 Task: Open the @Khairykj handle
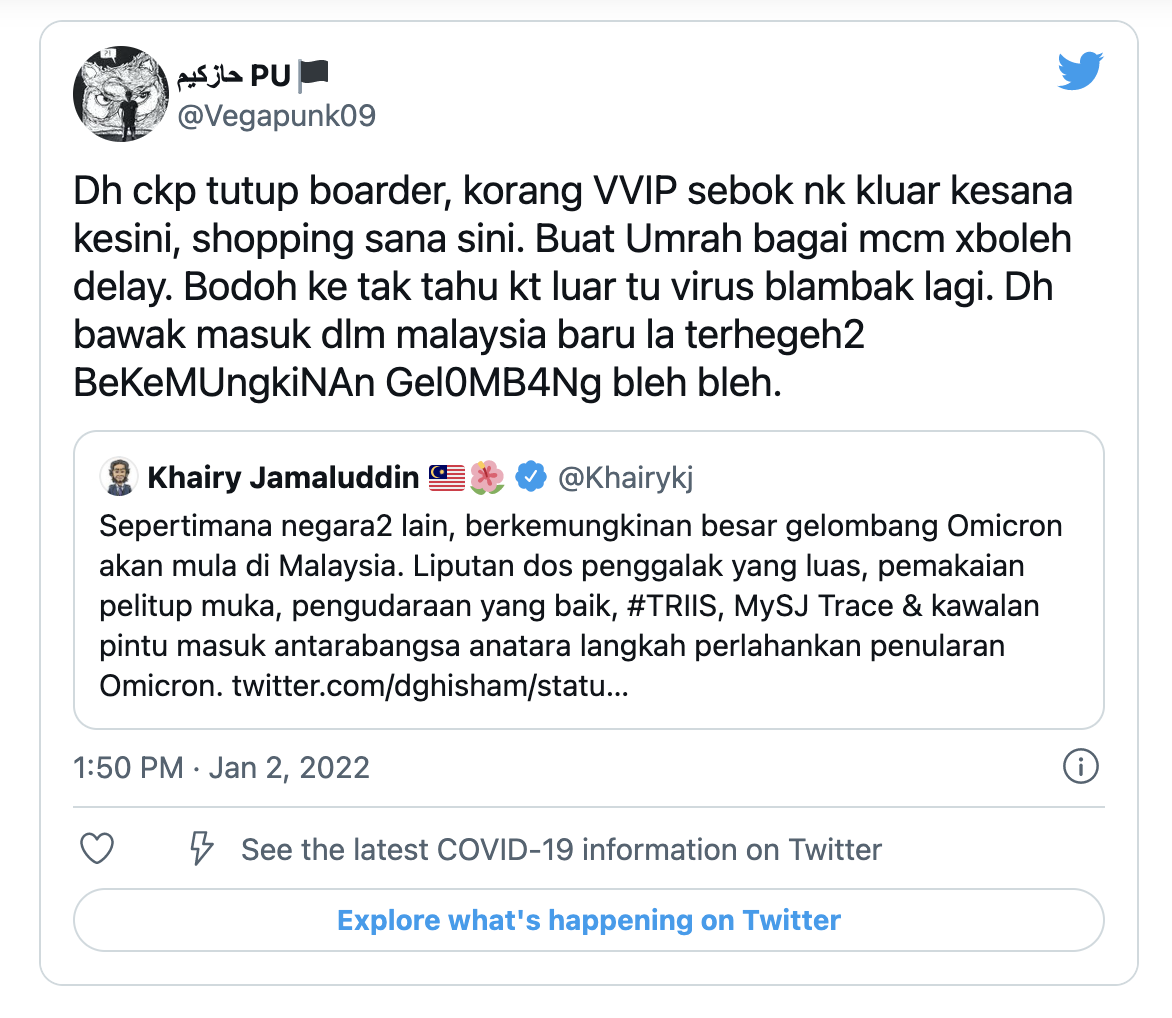(x=626, y=478)
